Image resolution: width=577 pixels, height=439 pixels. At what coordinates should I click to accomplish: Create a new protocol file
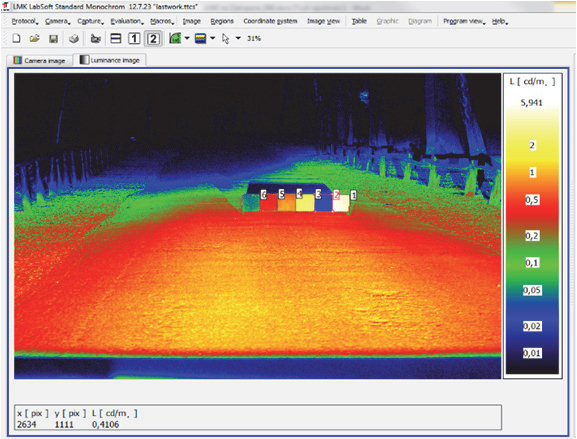click(16, 38)
